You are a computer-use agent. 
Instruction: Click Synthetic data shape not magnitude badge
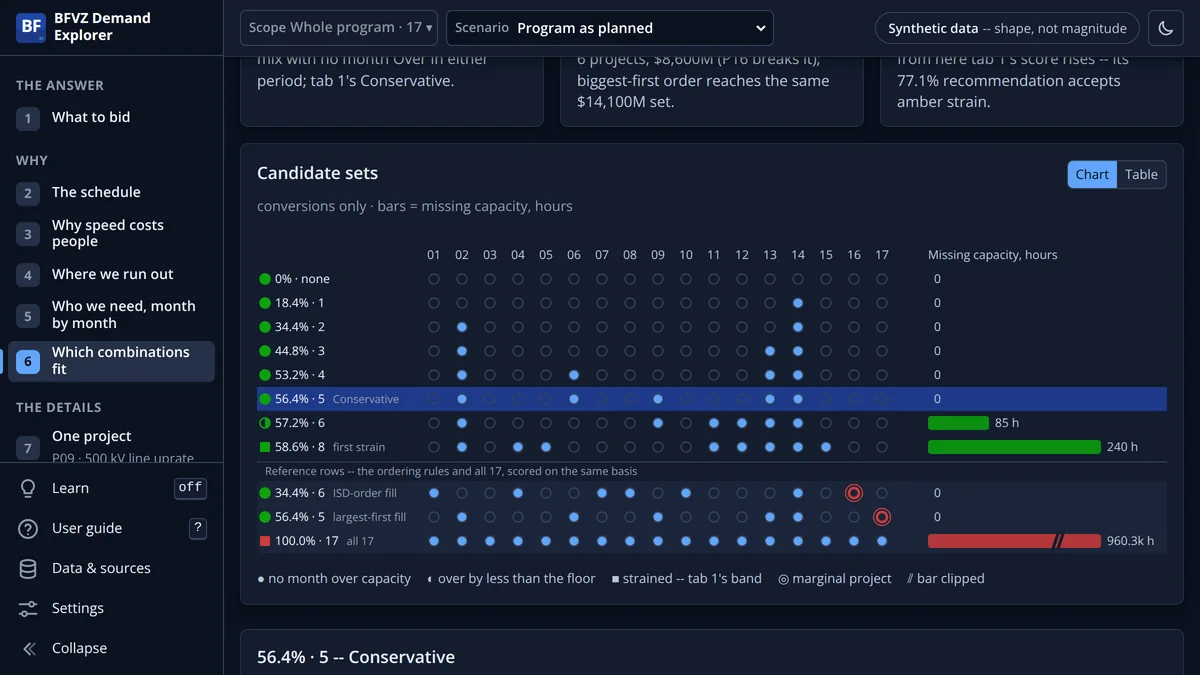(1007, 28)
